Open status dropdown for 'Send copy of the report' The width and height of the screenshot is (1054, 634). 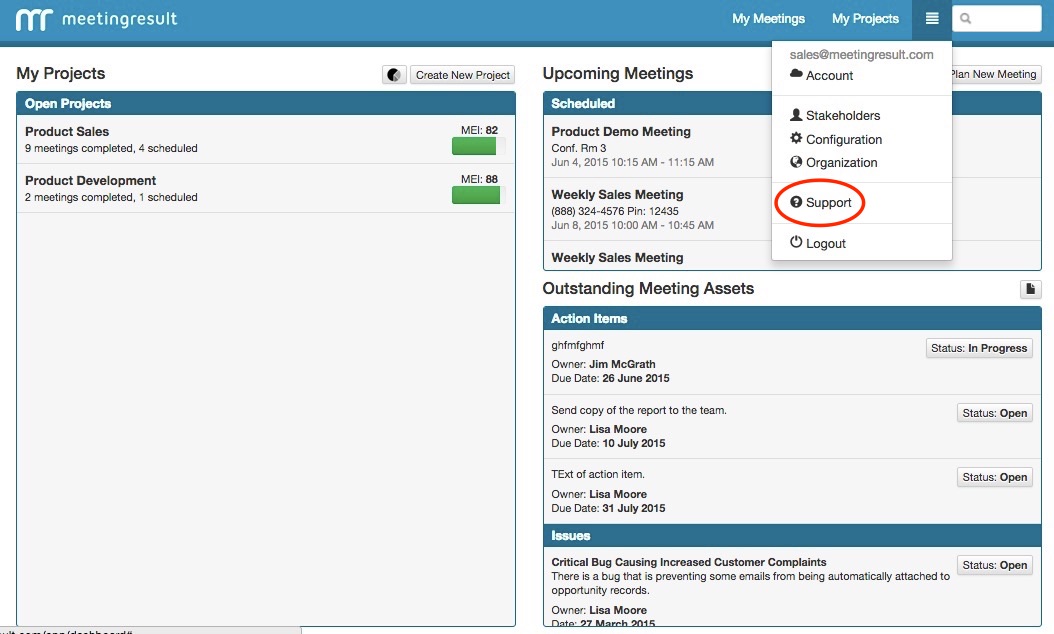[x=994, y=413]
